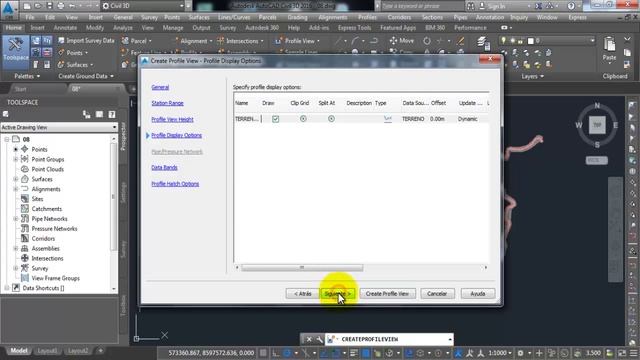Screen dimensions: 640x360
Task: Click the Undo arrow in quick access toolbar
Action: (x=72, y=6)
